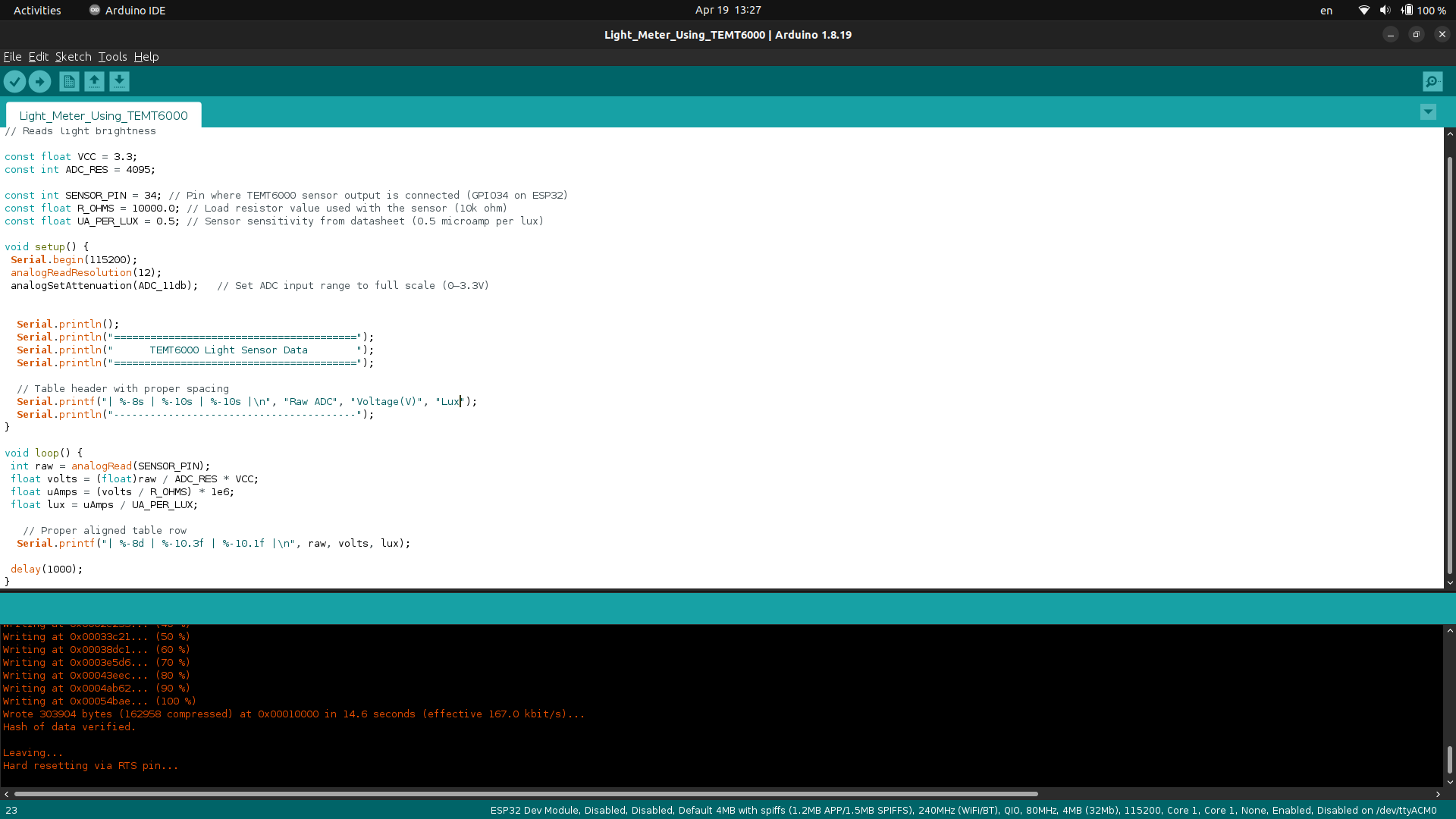
Task: Click the editor scroll down arrow
Action: click(x=1449, y=582)
